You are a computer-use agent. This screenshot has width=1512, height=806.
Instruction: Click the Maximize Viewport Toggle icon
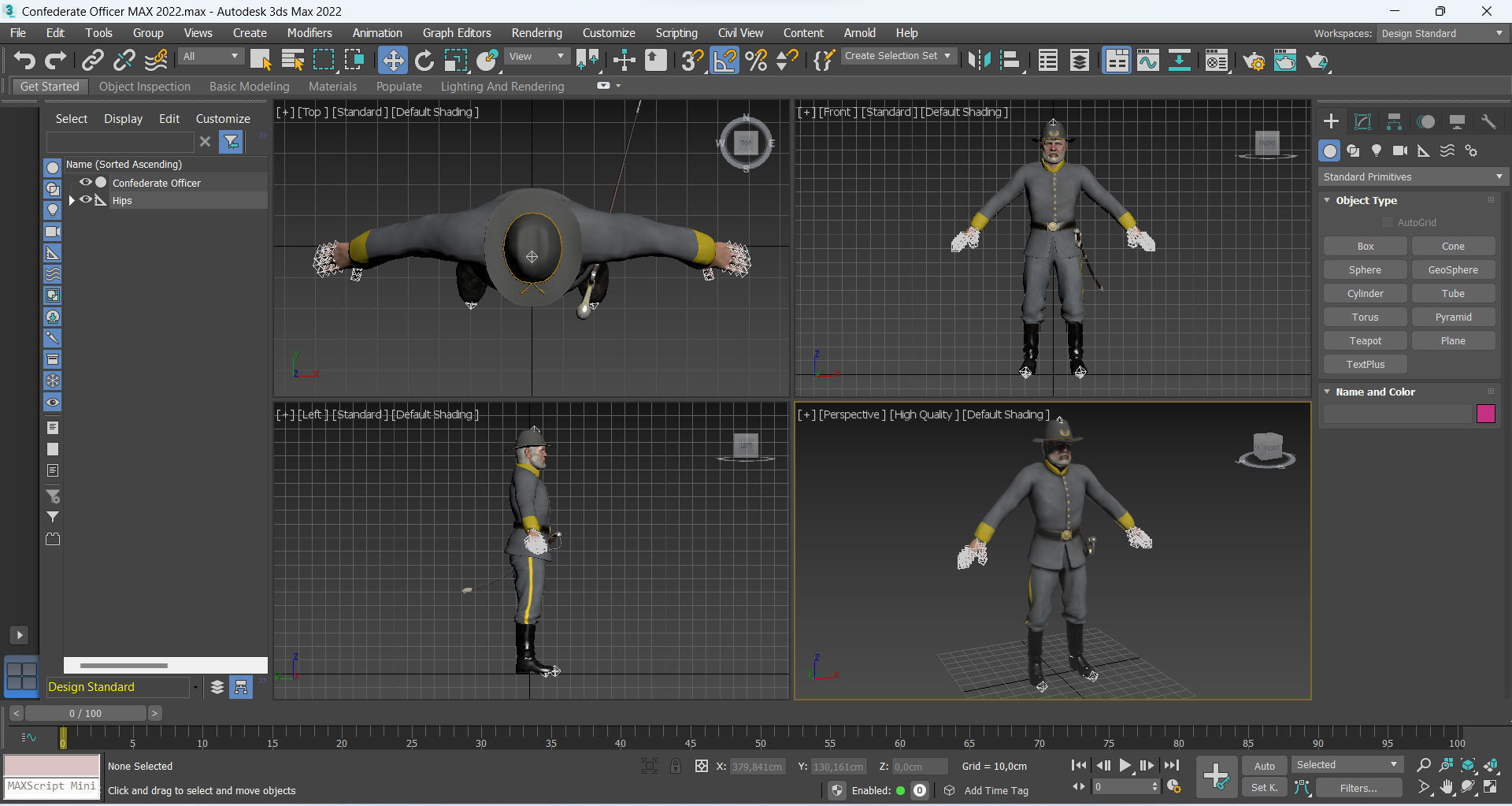(x=1491, y=787)
